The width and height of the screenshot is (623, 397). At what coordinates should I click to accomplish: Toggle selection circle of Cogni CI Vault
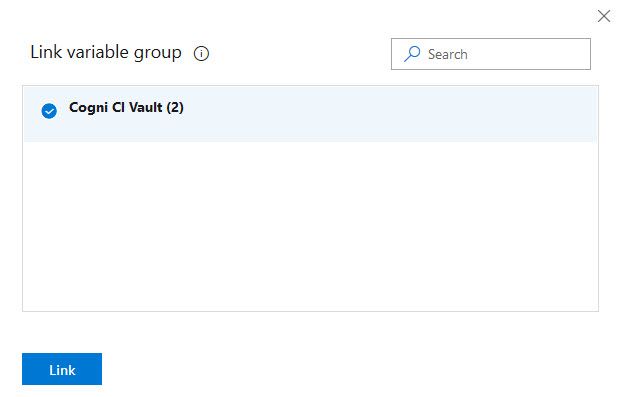(x=49, y=111)
